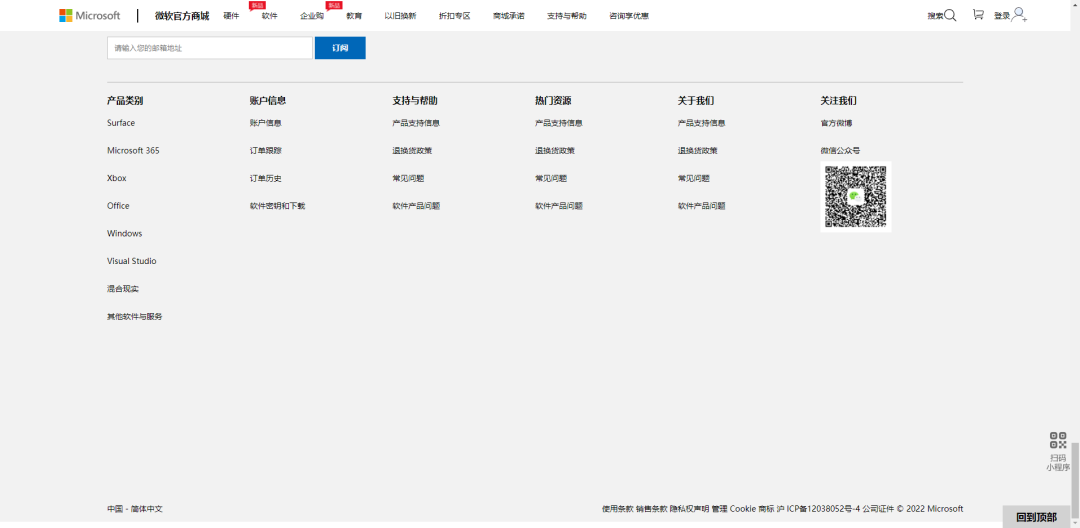Open the 混合现实 footer link
Viewport: 1080px width, 528px height.
tap(123, 289)
